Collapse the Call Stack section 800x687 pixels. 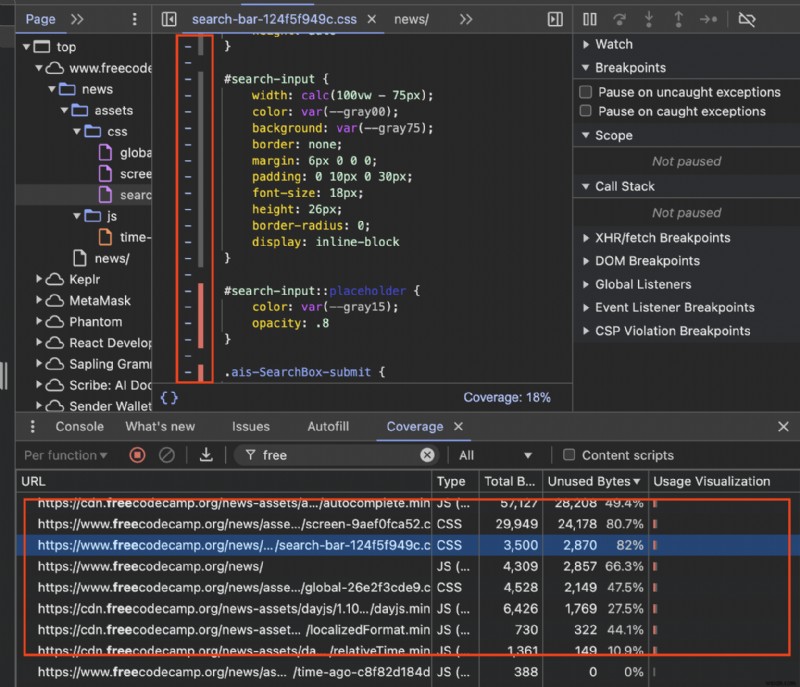pyautogui.click(x=586, y=187)
